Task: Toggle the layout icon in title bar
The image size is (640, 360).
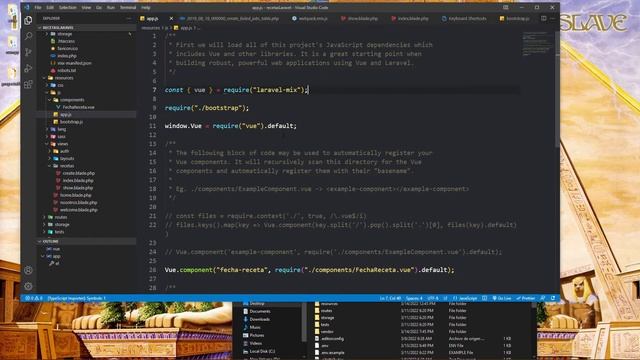Action: (506, 7)
